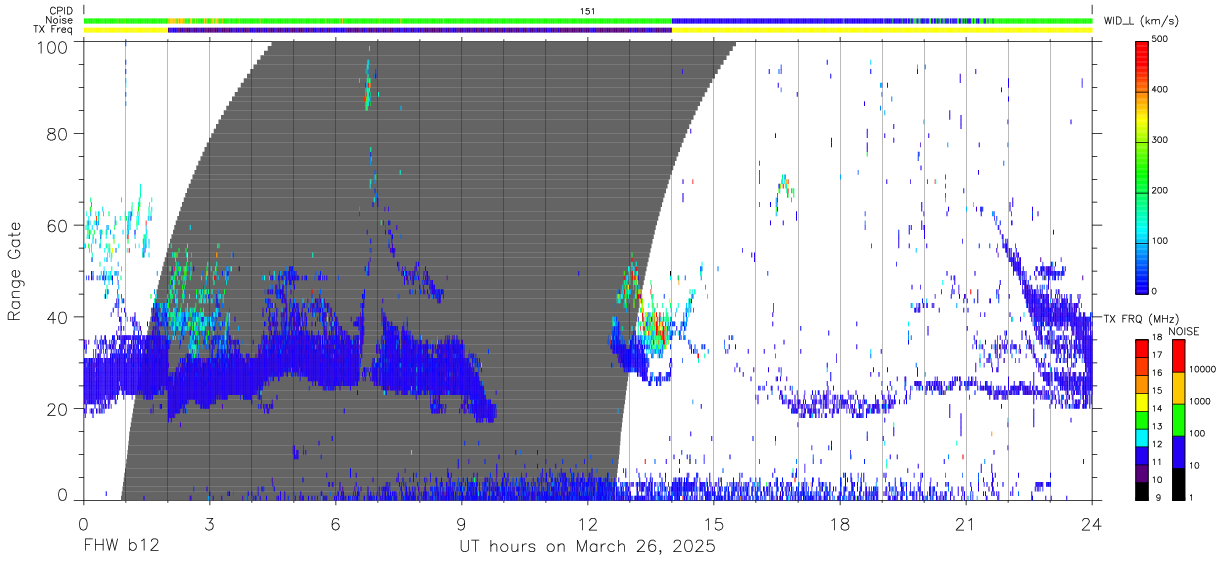Click the Noise status strip above the plot
The image size is (1228, 567).
(587, 20)
